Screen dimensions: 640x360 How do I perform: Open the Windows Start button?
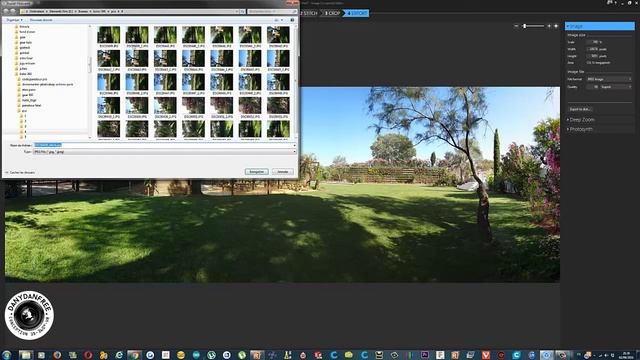(7, 355)
